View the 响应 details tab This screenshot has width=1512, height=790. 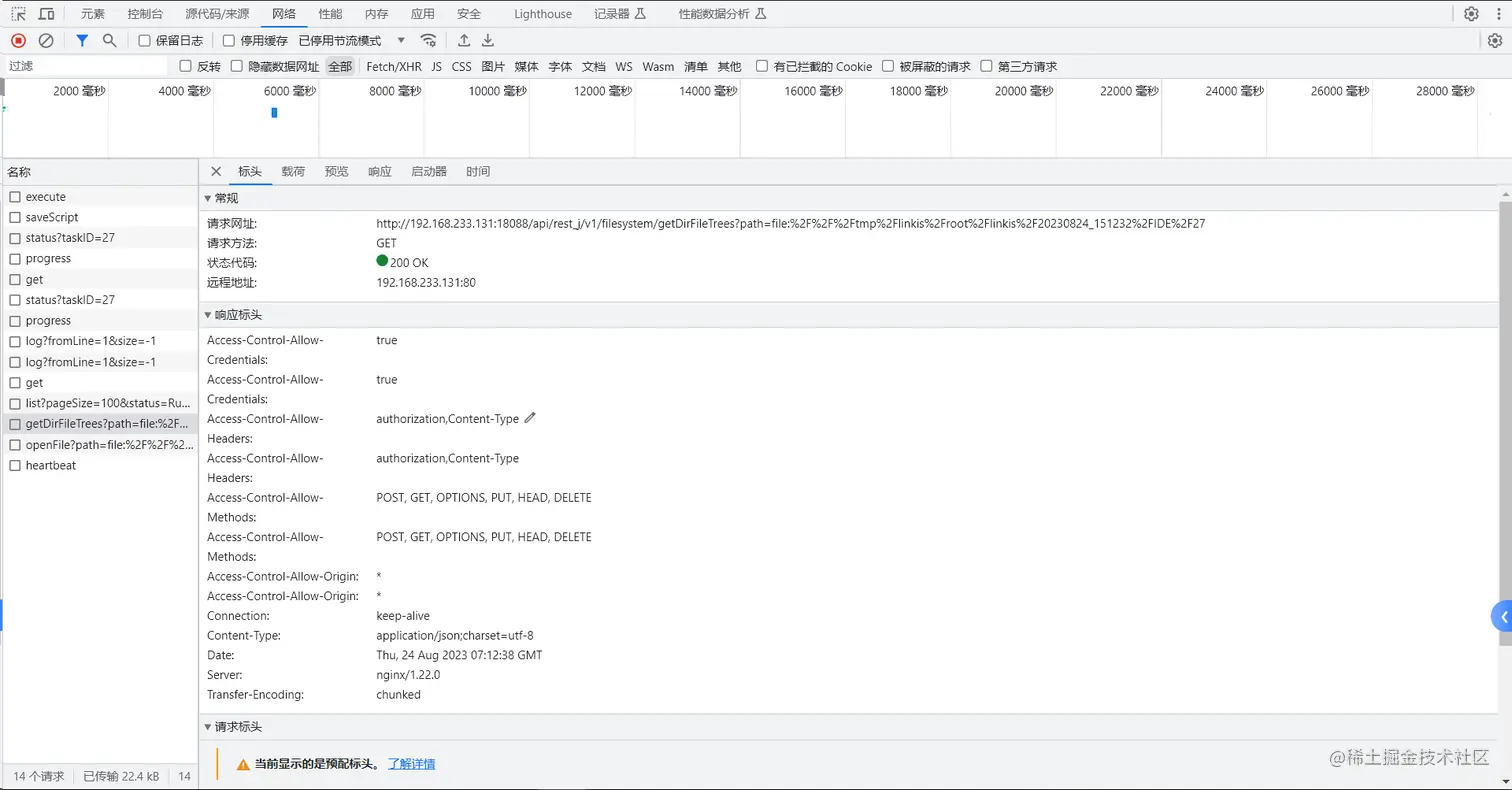click(x=380, y=172)
